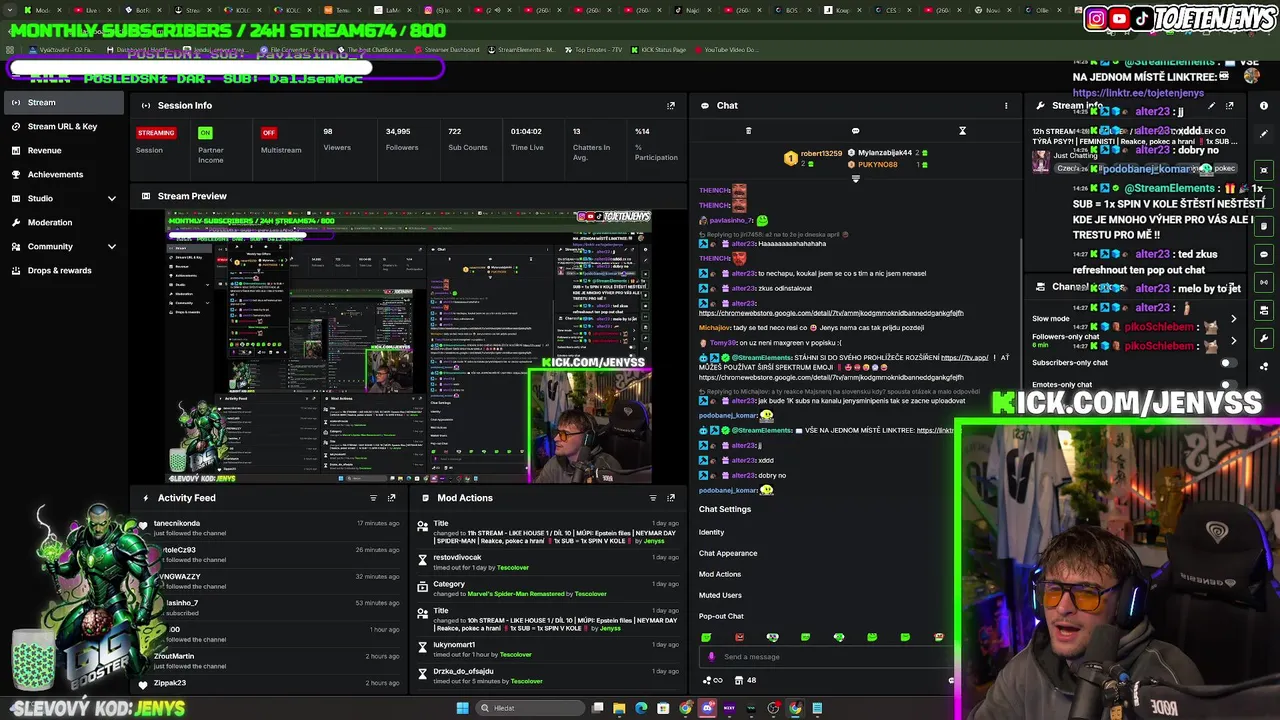Viewport: 1280px width, 720px height.
Task: Open the chromewebstore link from alter23
Action: [x=831, y=313]
